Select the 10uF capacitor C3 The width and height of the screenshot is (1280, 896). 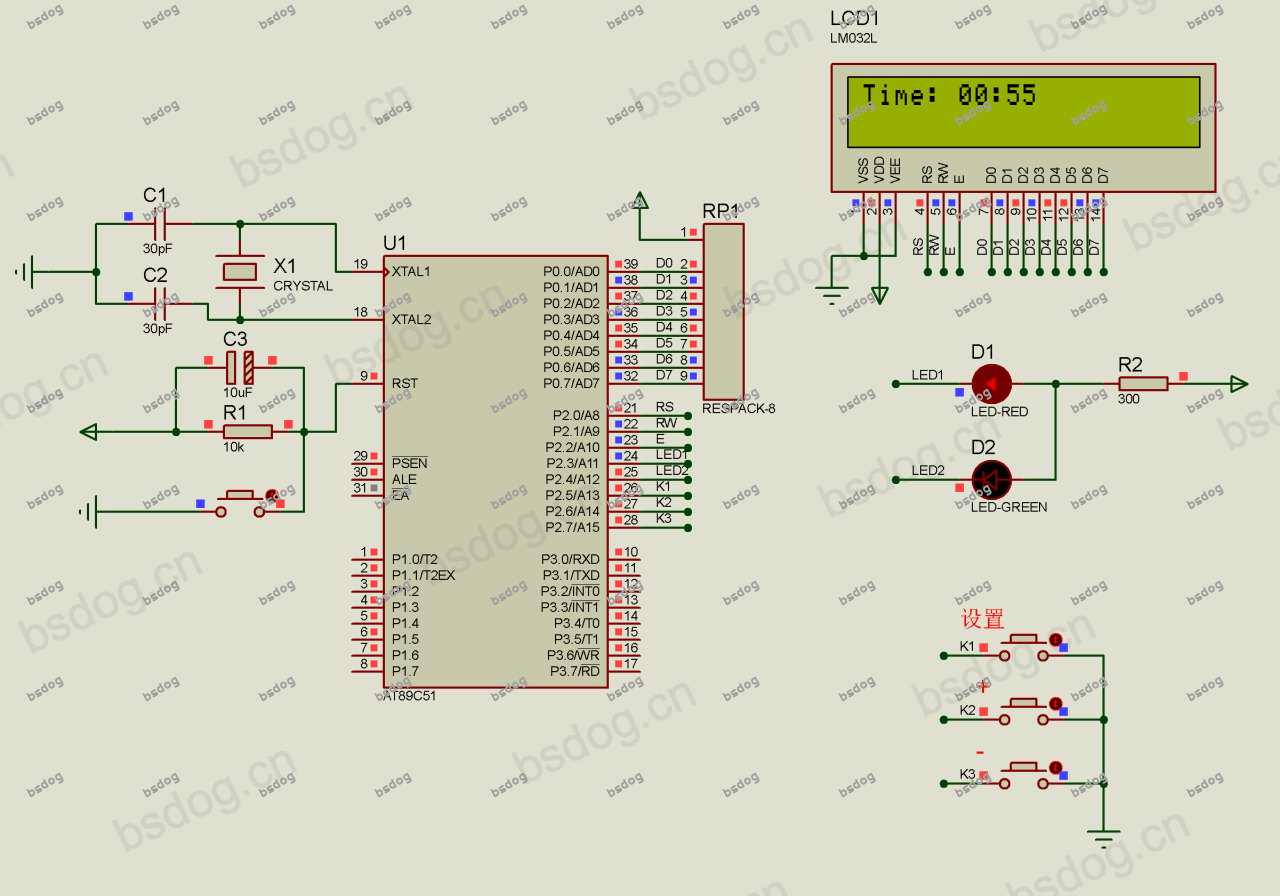click(x=239, y=367)
